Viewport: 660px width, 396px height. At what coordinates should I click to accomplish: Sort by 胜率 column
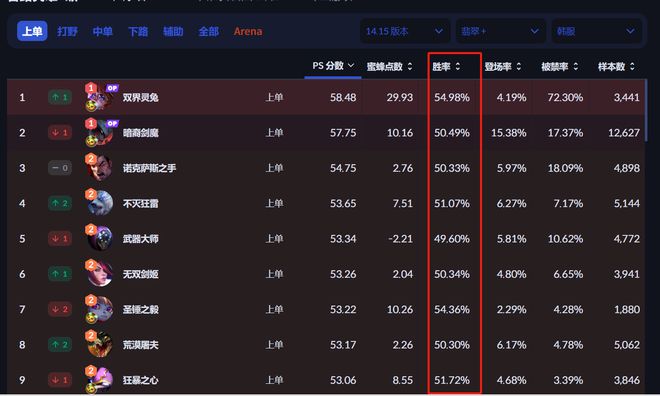pyautogui.click(x=446, y=66)
